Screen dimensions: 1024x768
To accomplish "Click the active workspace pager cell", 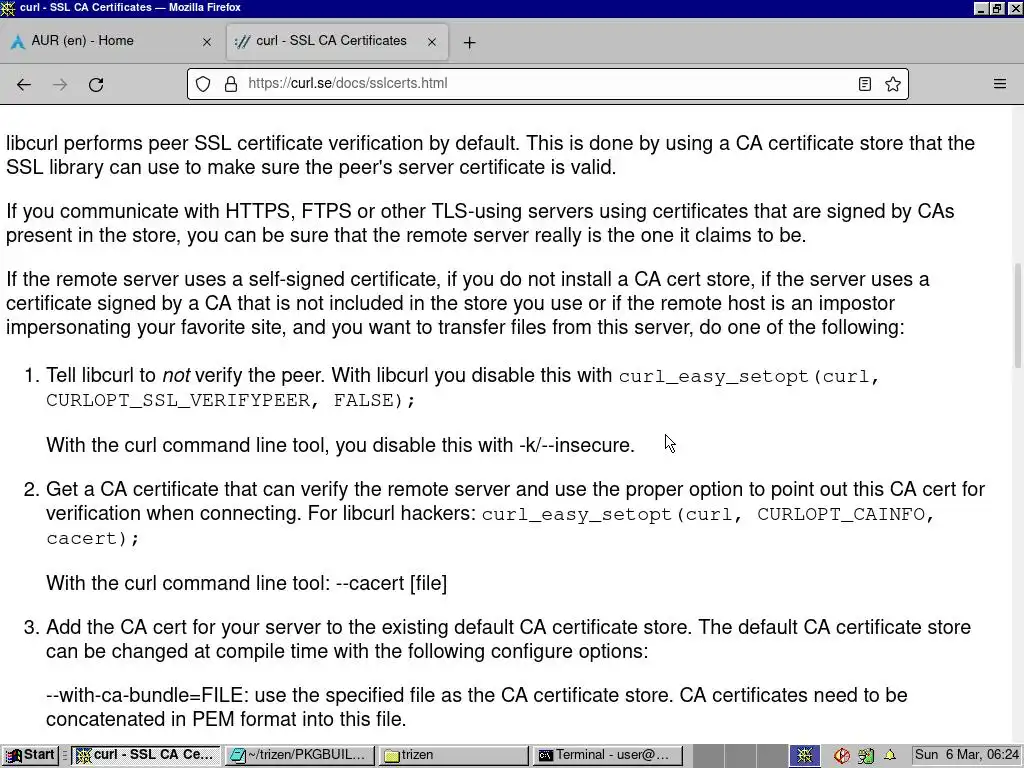I will coord(805,756).
